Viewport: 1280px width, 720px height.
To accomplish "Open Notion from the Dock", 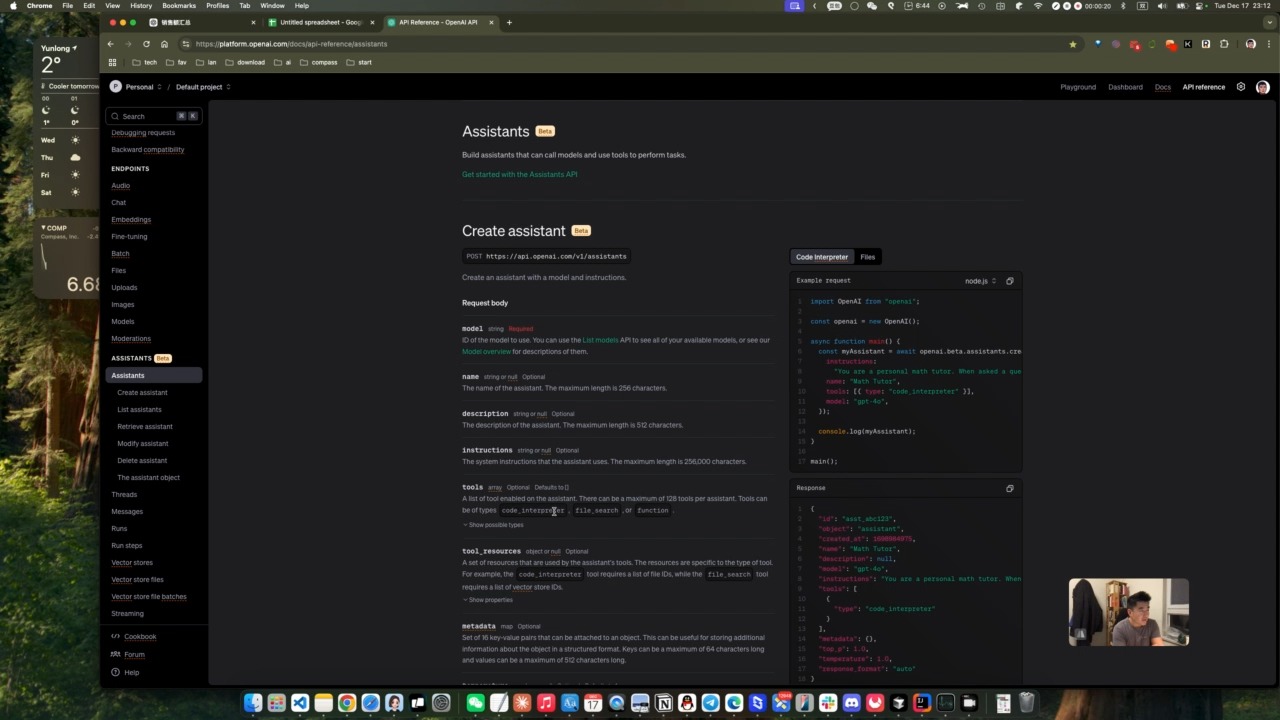I will pos(664,703).
